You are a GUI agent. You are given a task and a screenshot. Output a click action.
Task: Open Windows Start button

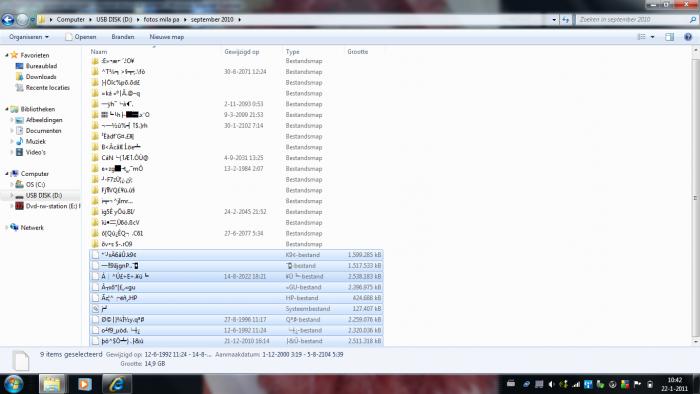(x=13, y=384)
